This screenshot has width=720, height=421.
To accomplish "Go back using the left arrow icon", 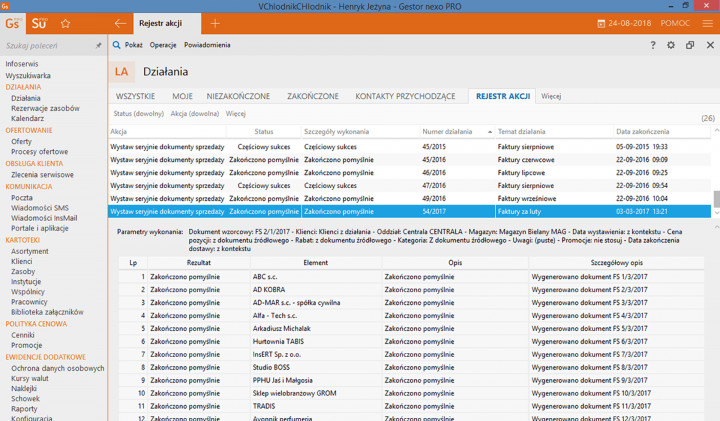I will click(x=120, y=22).
